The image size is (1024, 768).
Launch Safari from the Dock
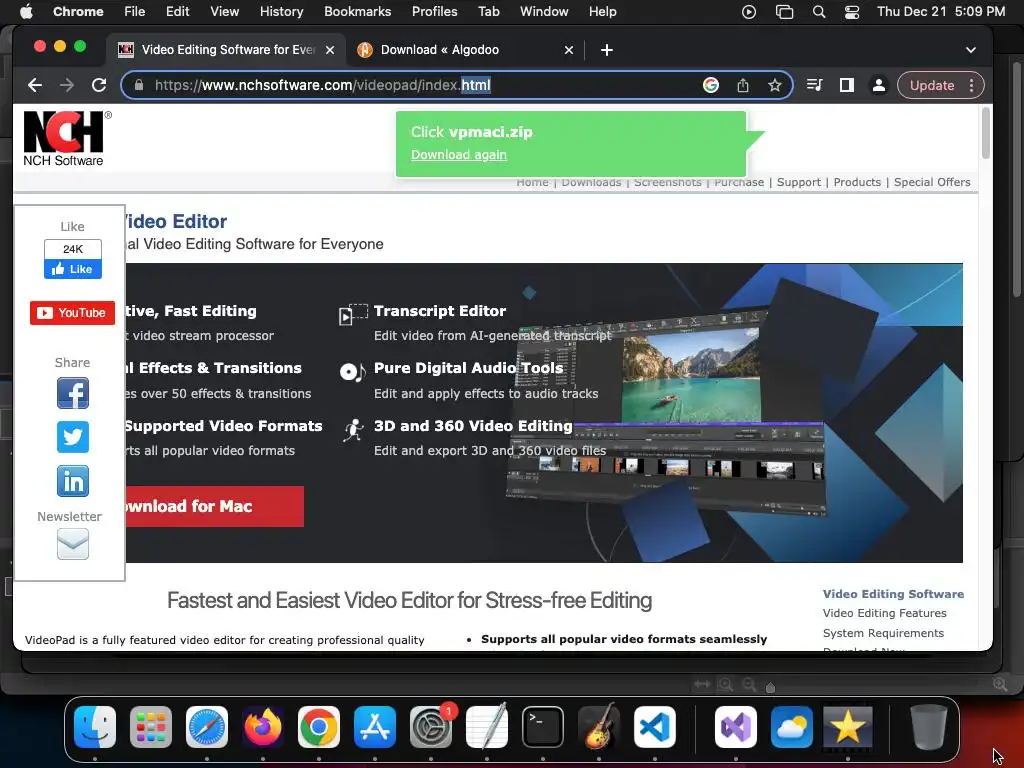click(207, 727)
